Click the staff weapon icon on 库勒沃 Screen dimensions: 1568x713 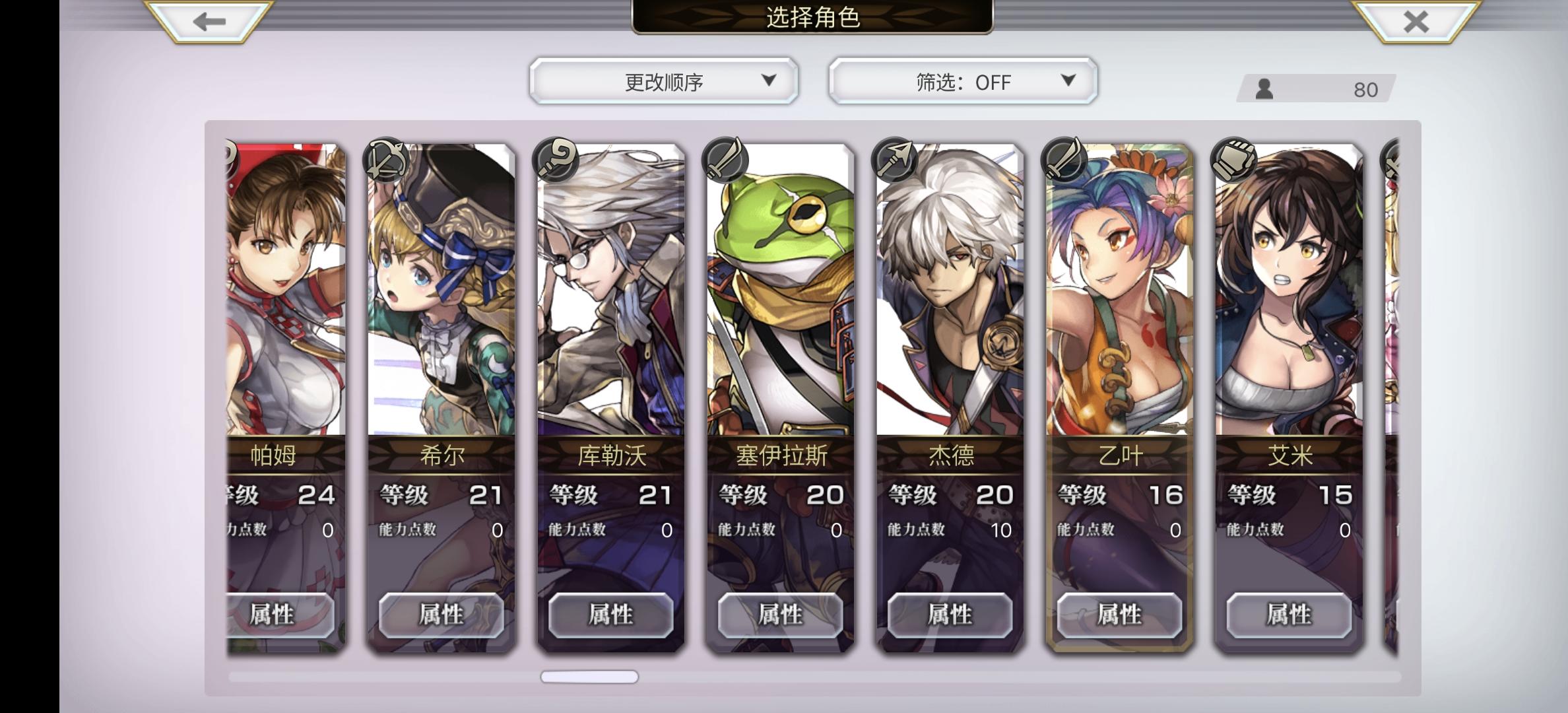coord(556,160)
